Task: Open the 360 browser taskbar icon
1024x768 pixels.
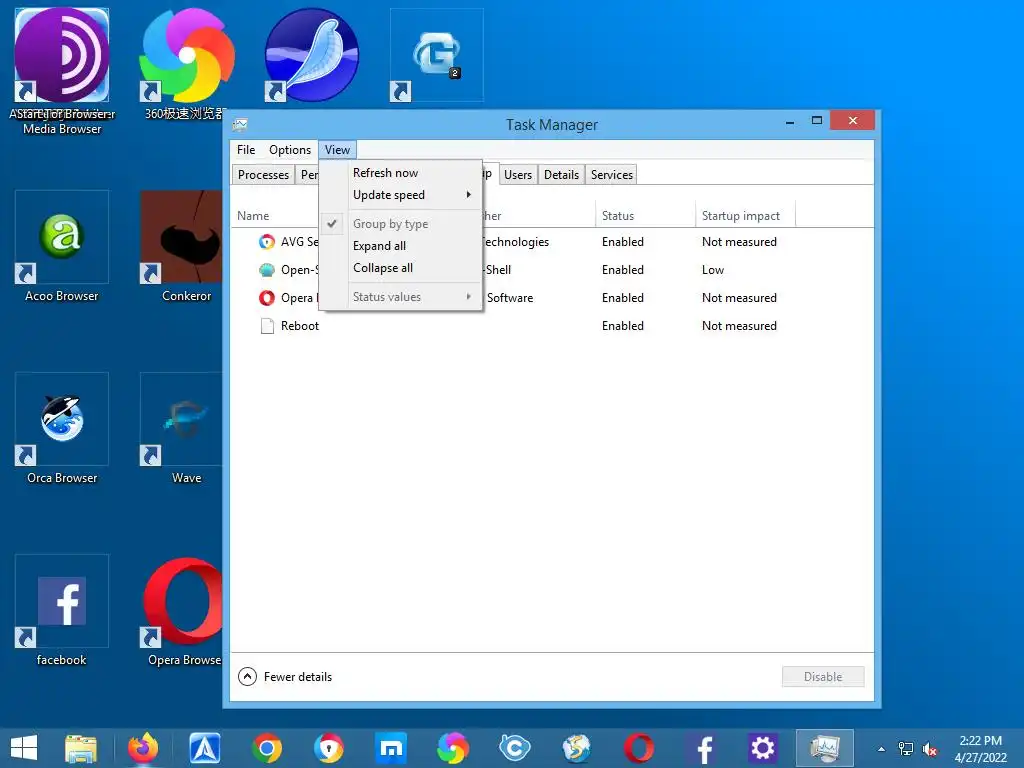Action: pyautogui.click(x=453, y=748)
